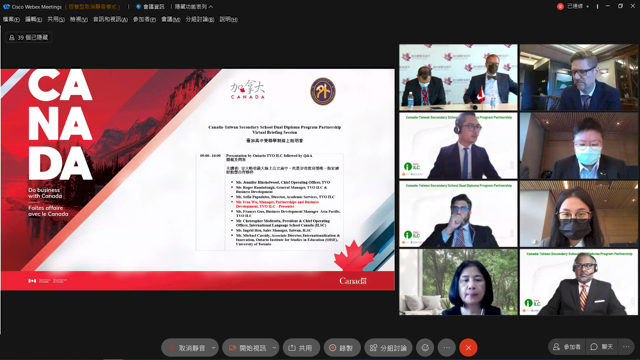Open the 分組討論 menu in menu bar
The width and height of the screenshot is (640, 360).
click(x=200, y=19)
